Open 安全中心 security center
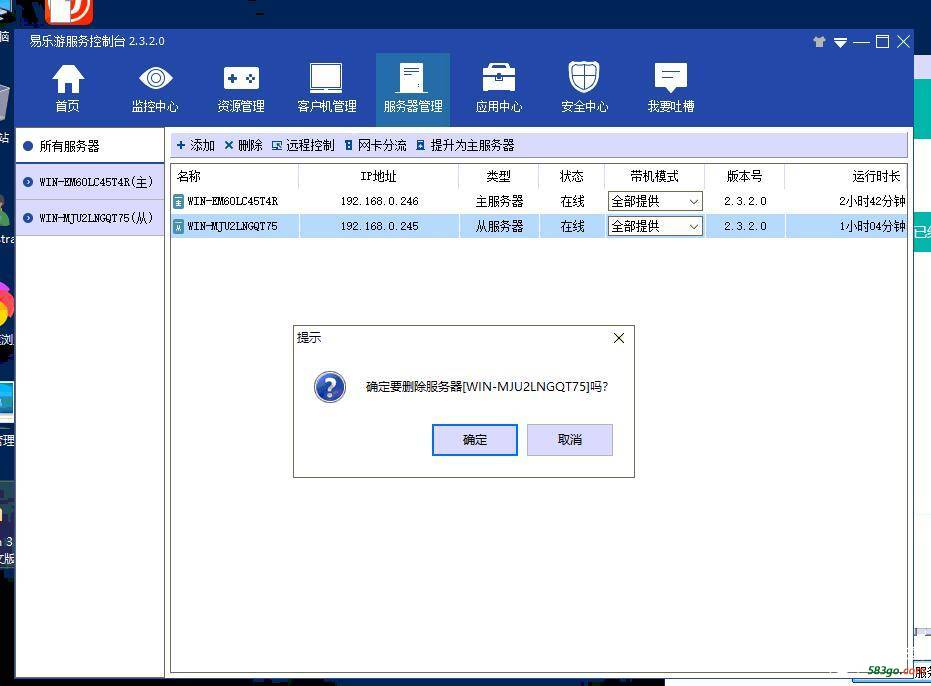The width and height of the screenshot is (931, 686). pyautogui.click(x=584, y=88)
